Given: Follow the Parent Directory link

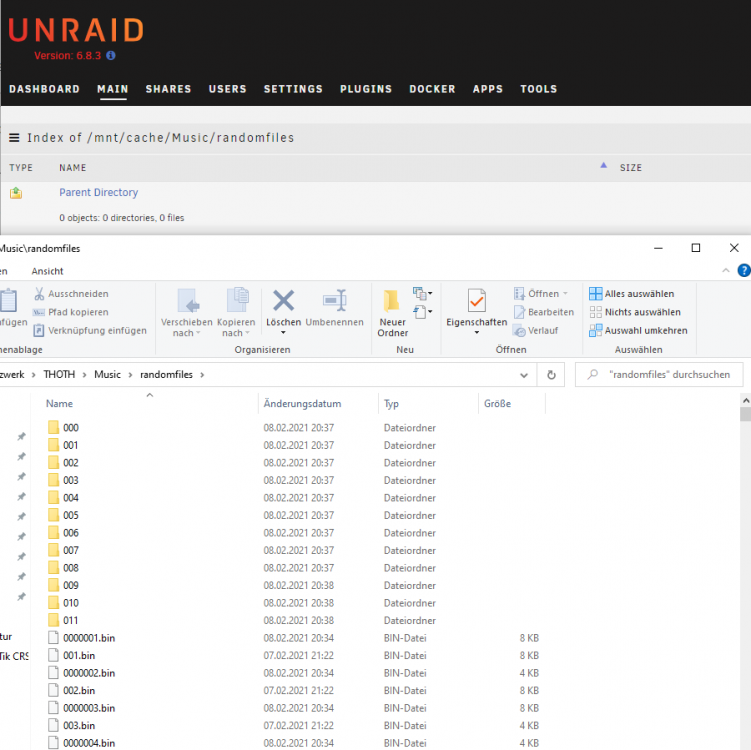Looking at the screenshot, I should point(99,193).
